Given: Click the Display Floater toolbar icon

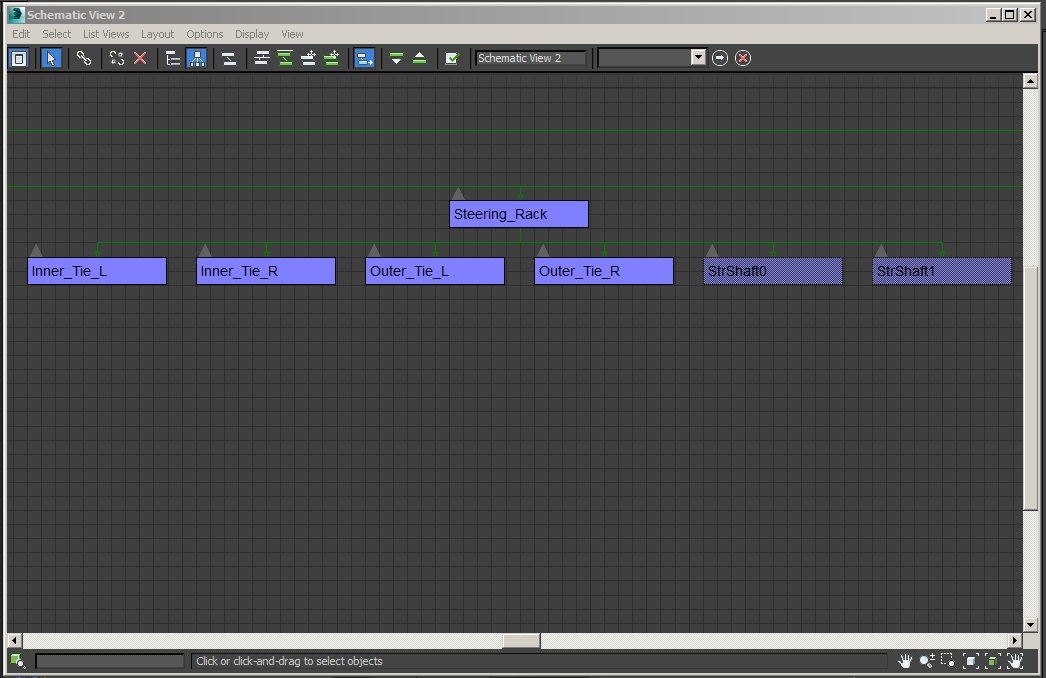Looking at the screenshot, I should tap(18, 58).
